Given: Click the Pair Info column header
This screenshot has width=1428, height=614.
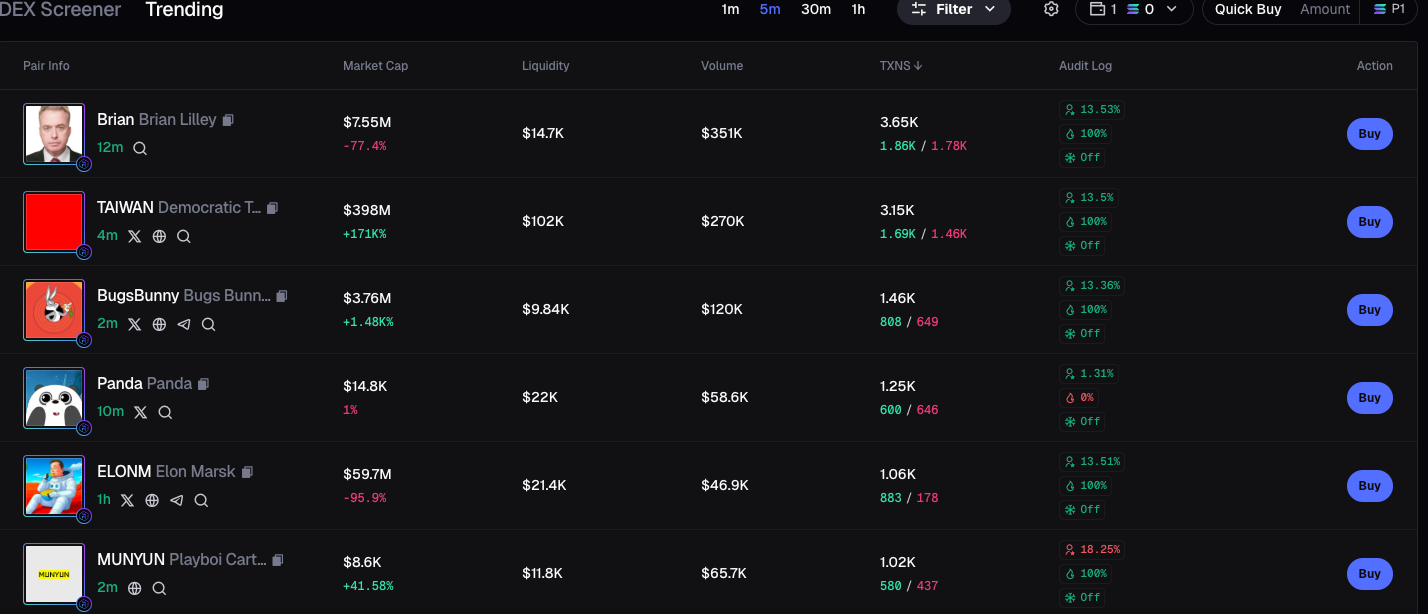Looking at the screenshot, I should pos(46,66).
